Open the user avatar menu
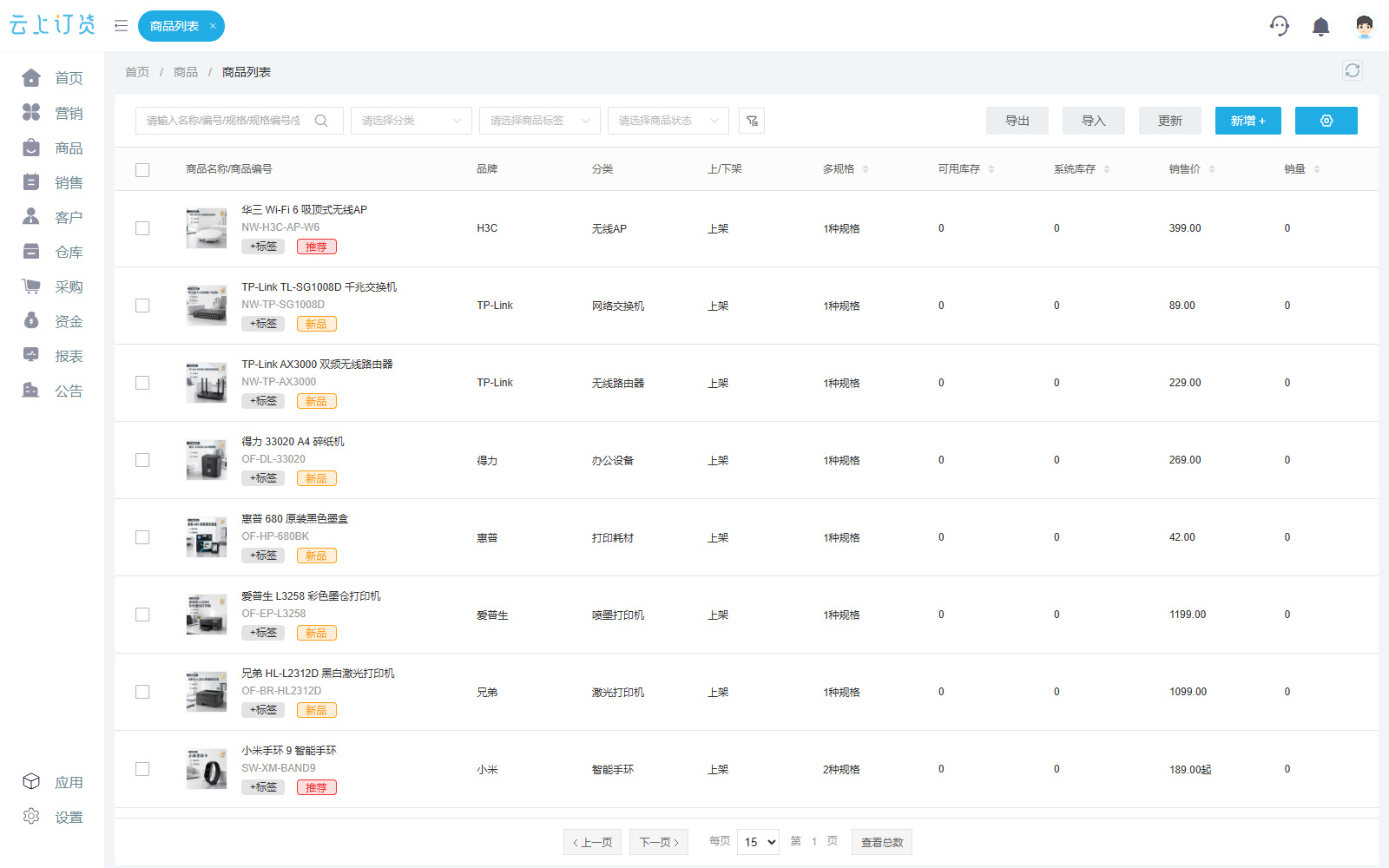Image resolution: width=1389 pixels, height=868 pixels. [x=1364, y=27]
